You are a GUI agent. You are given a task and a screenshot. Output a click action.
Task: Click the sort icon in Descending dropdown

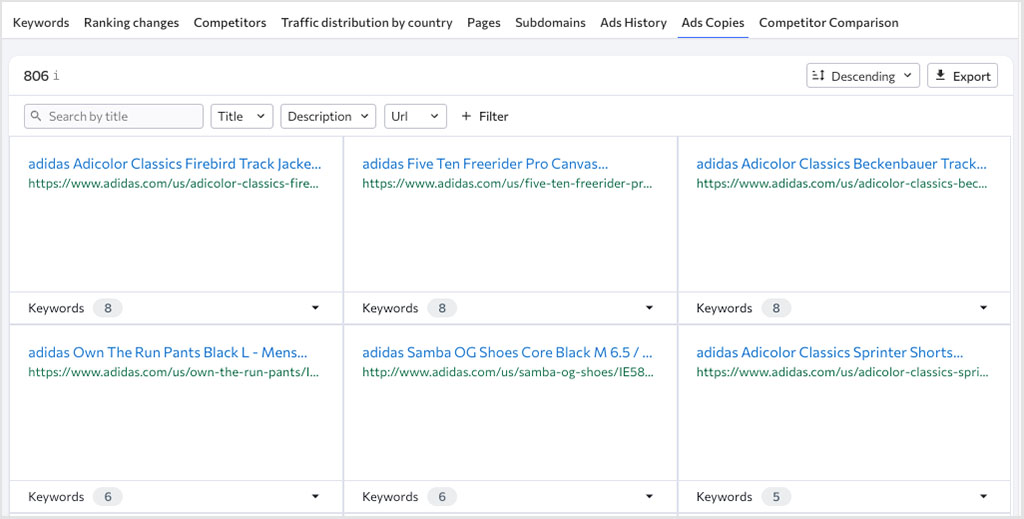point(818,76)
